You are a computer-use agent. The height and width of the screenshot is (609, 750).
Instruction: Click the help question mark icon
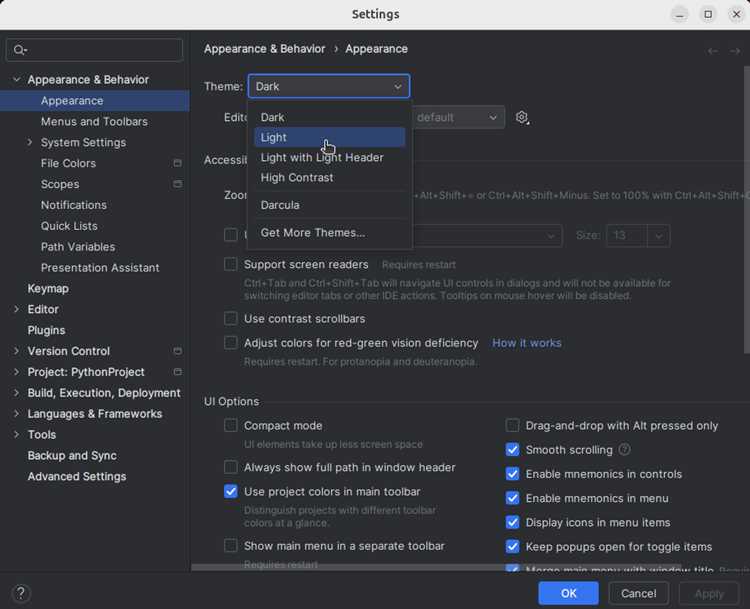pos(21,593)
